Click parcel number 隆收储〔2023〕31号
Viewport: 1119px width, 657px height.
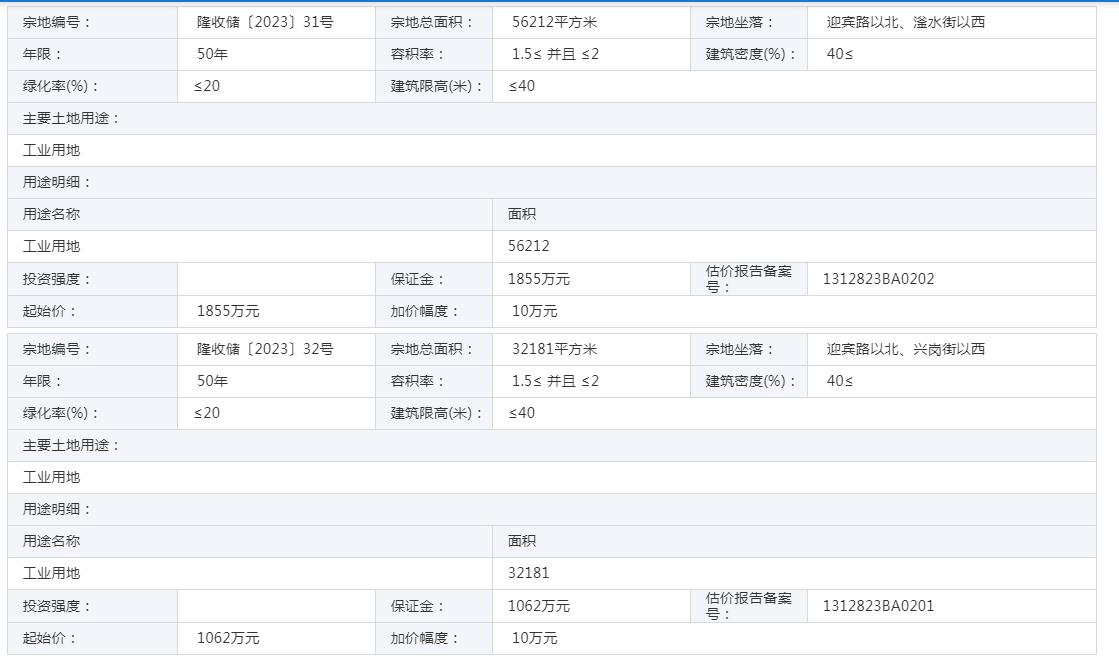264,22
